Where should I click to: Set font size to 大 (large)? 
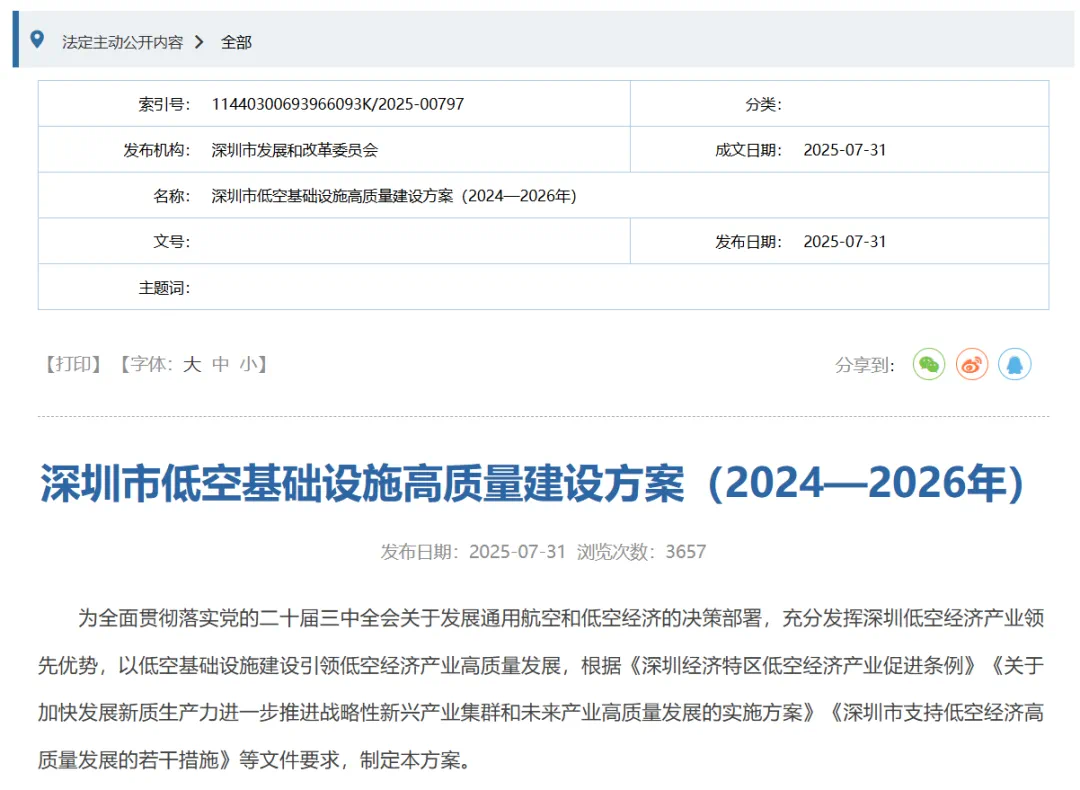[191, 365]
